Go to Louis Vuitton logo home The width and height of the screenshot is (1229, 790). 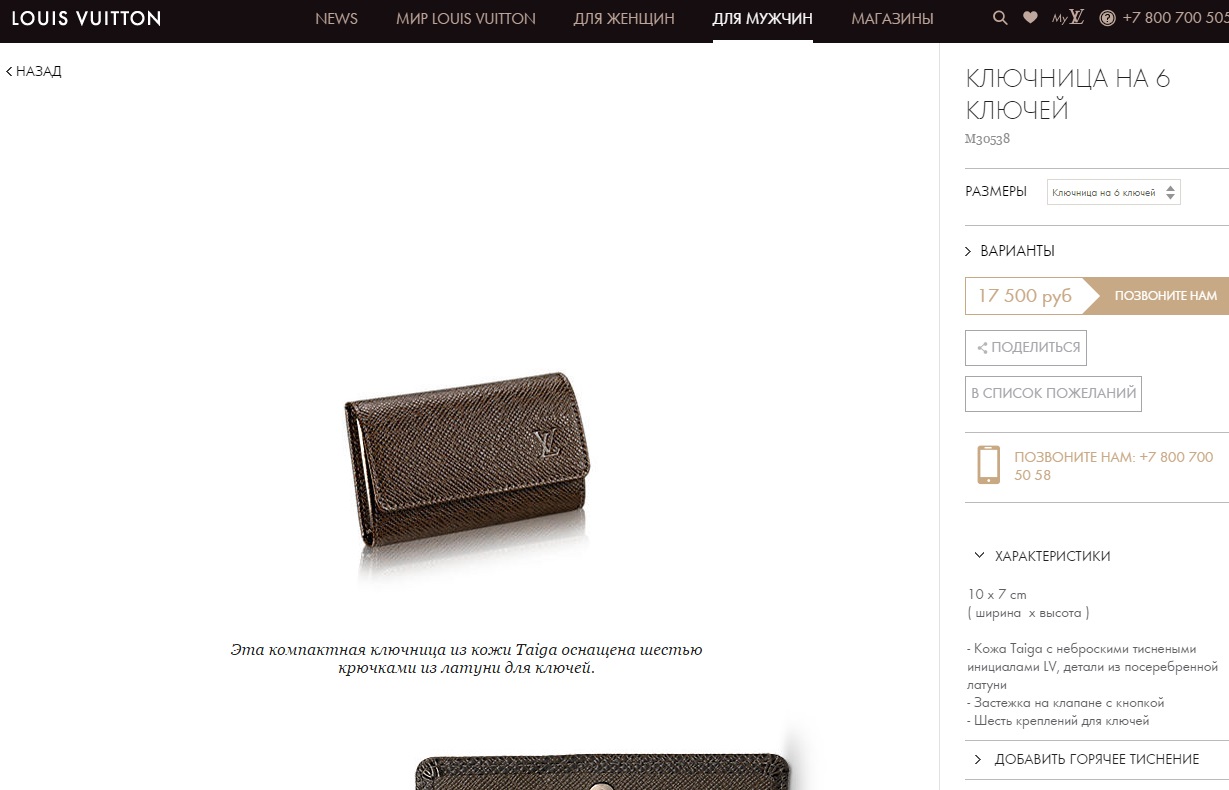click(x=86, y=18)
